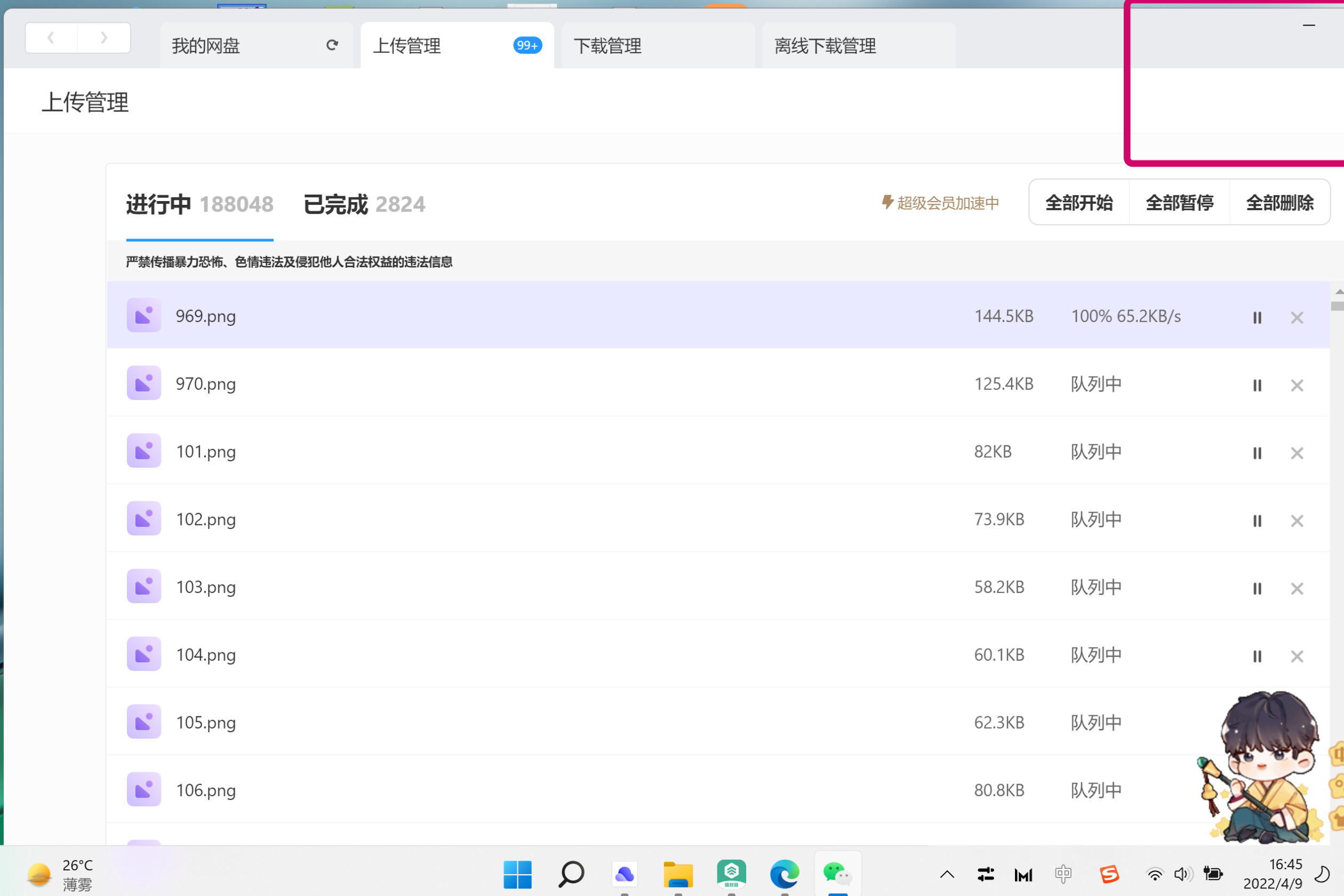Image resolution: width=1344 pixels, height=896 pixels.
Task: Launch Microsoft Edge from the taskbar
Action: [x=785, y=874]
